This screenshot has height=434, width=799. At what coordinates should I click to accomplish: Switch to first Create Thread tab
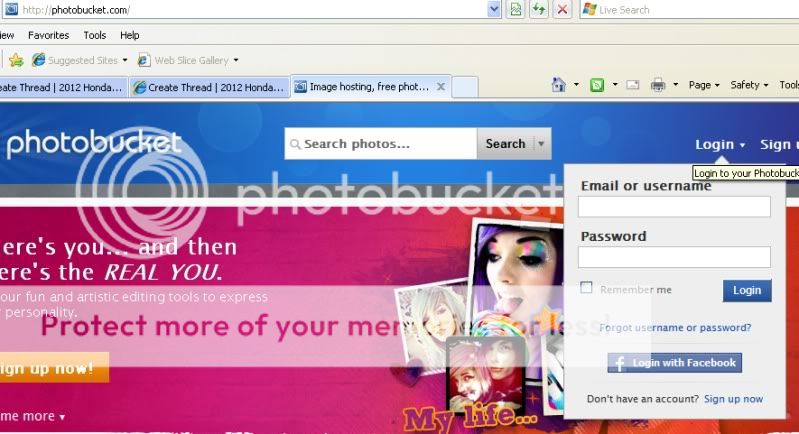click(x=63, y=87)
